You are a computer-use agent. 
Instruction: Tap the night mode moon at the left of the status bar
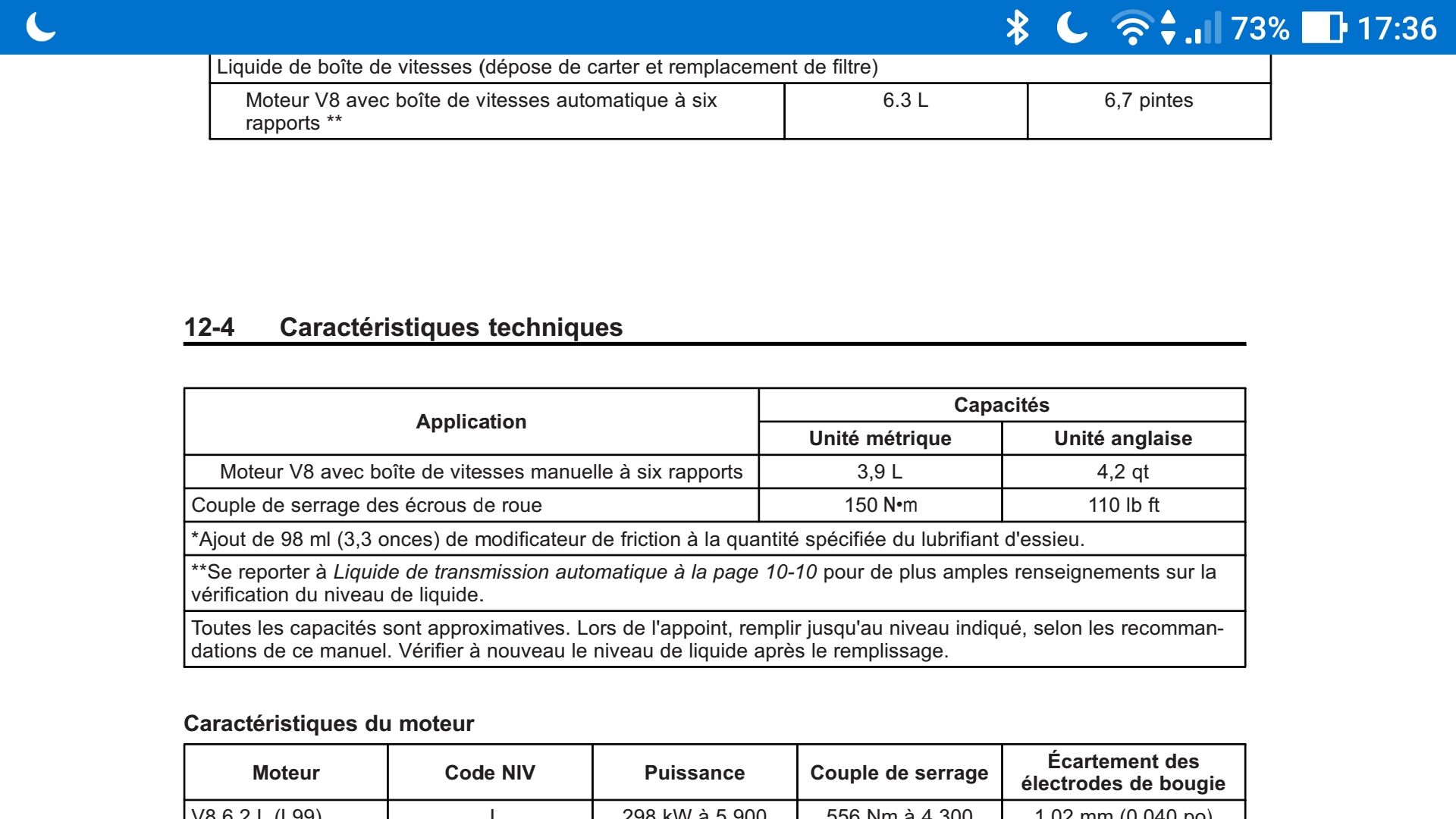[x=41, y=28]
